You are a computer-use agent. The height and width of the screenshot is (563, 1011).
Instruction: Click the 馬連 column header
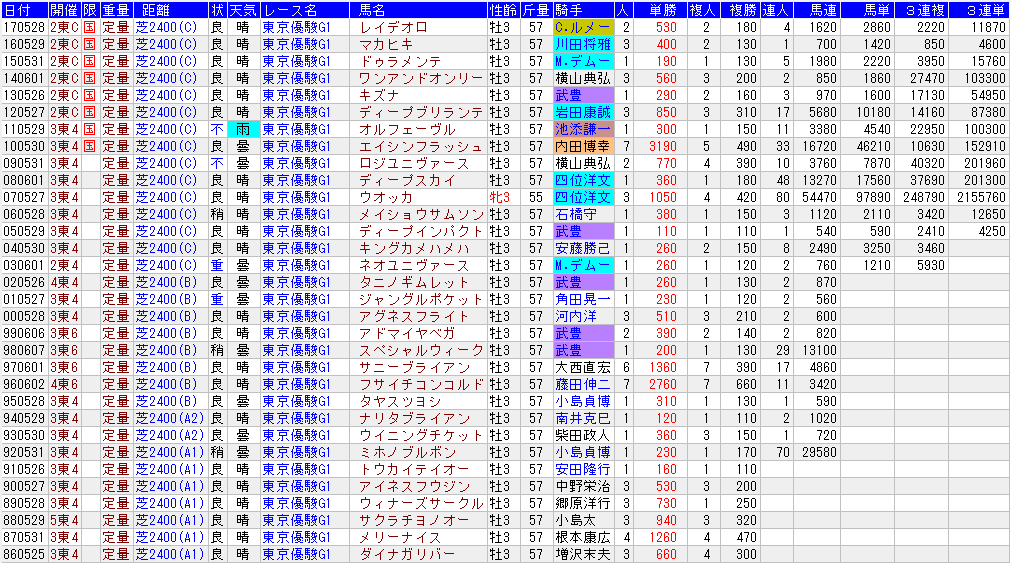pyautogui.click(x=816, y=10)
